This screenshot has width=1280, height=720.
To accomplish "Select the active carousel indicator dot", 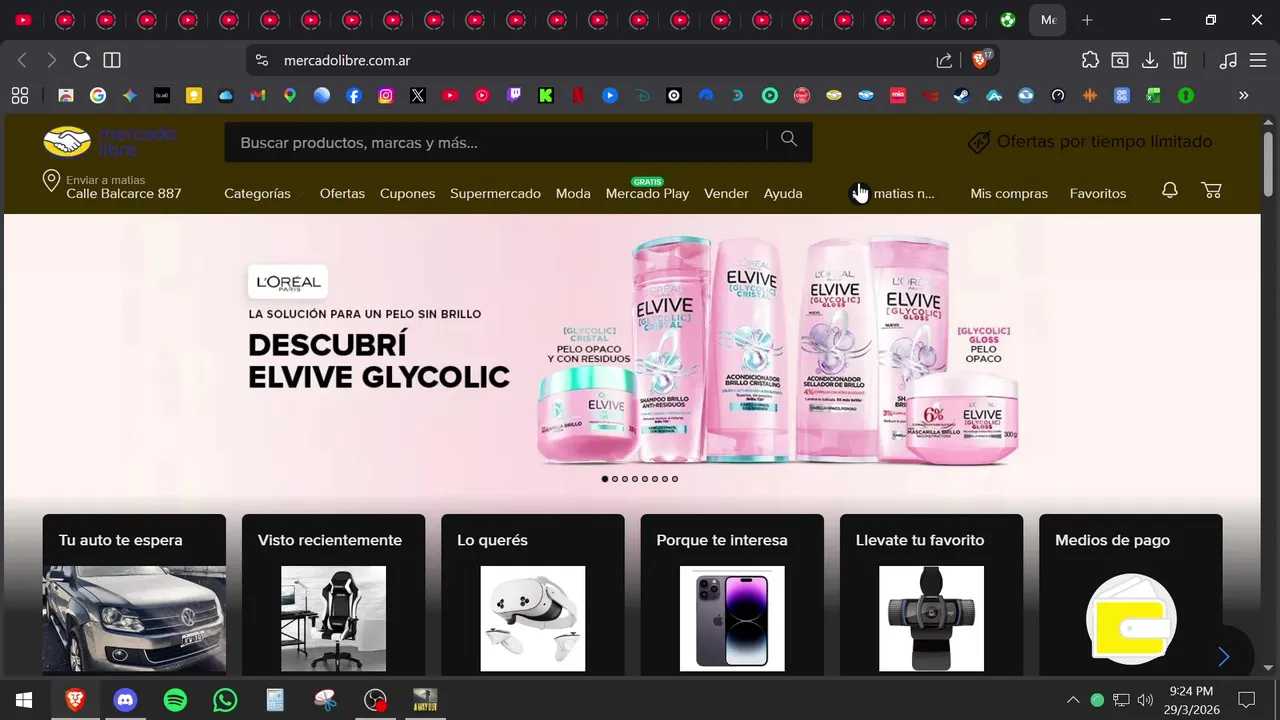I will click(x=605, y=479).
